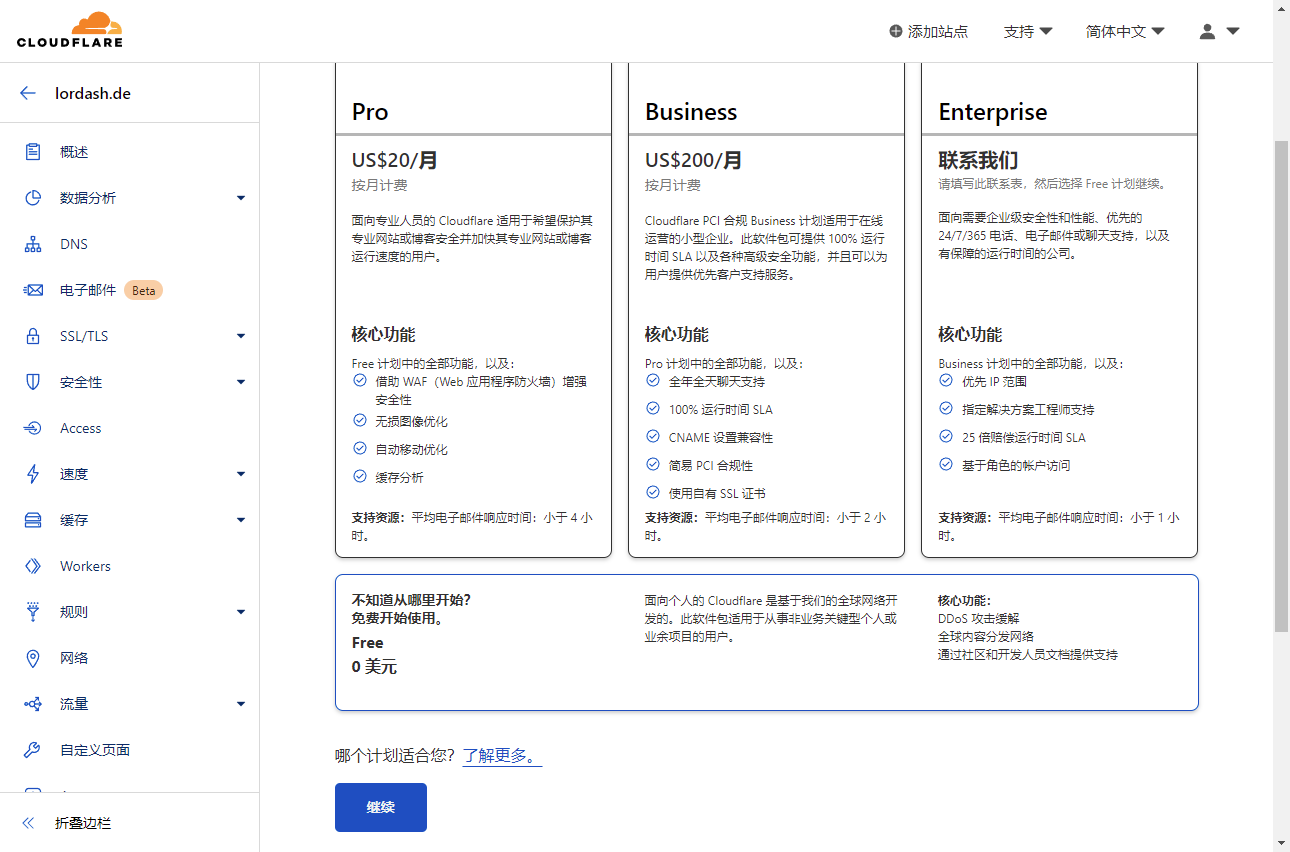
Task: Click the CNAME 设置兼容性 feature text
Action: coord(721,437)
